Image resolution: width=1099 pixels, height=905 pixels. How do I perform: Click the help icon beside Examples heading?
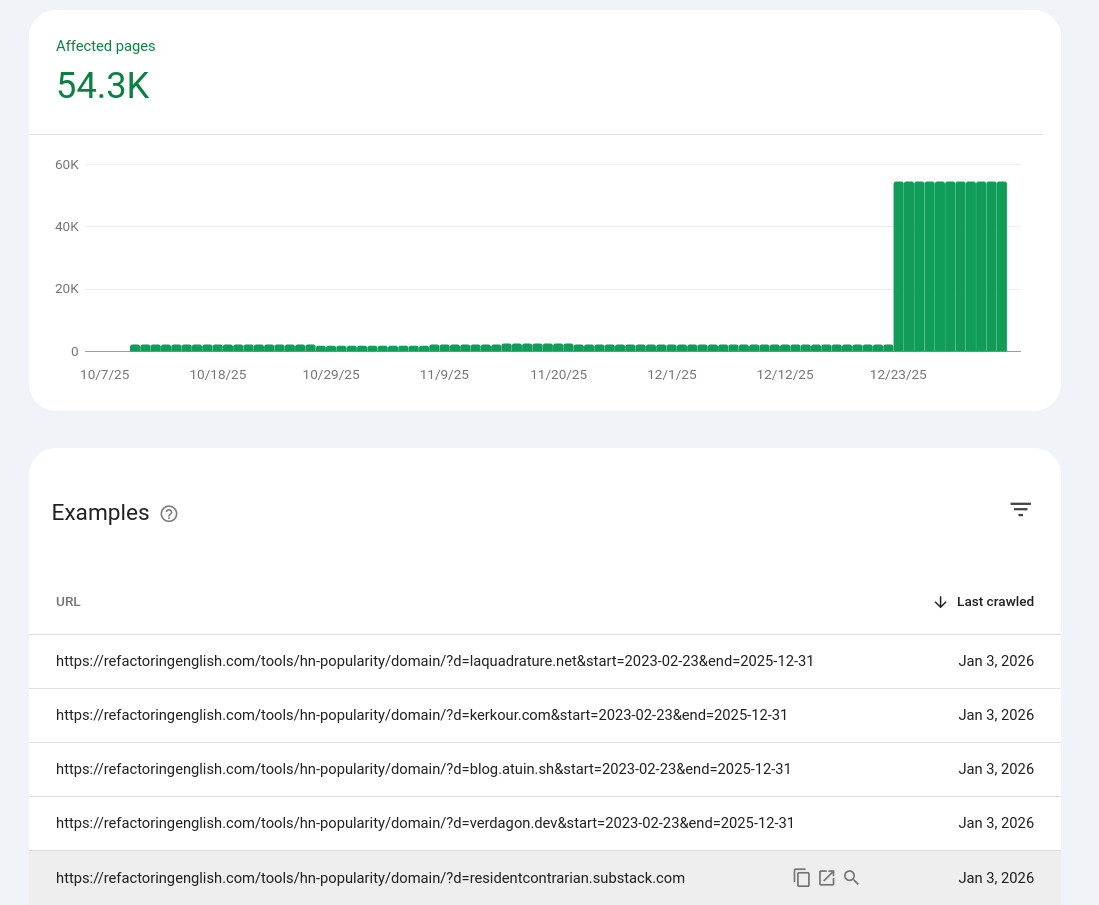tap(169, 514)
